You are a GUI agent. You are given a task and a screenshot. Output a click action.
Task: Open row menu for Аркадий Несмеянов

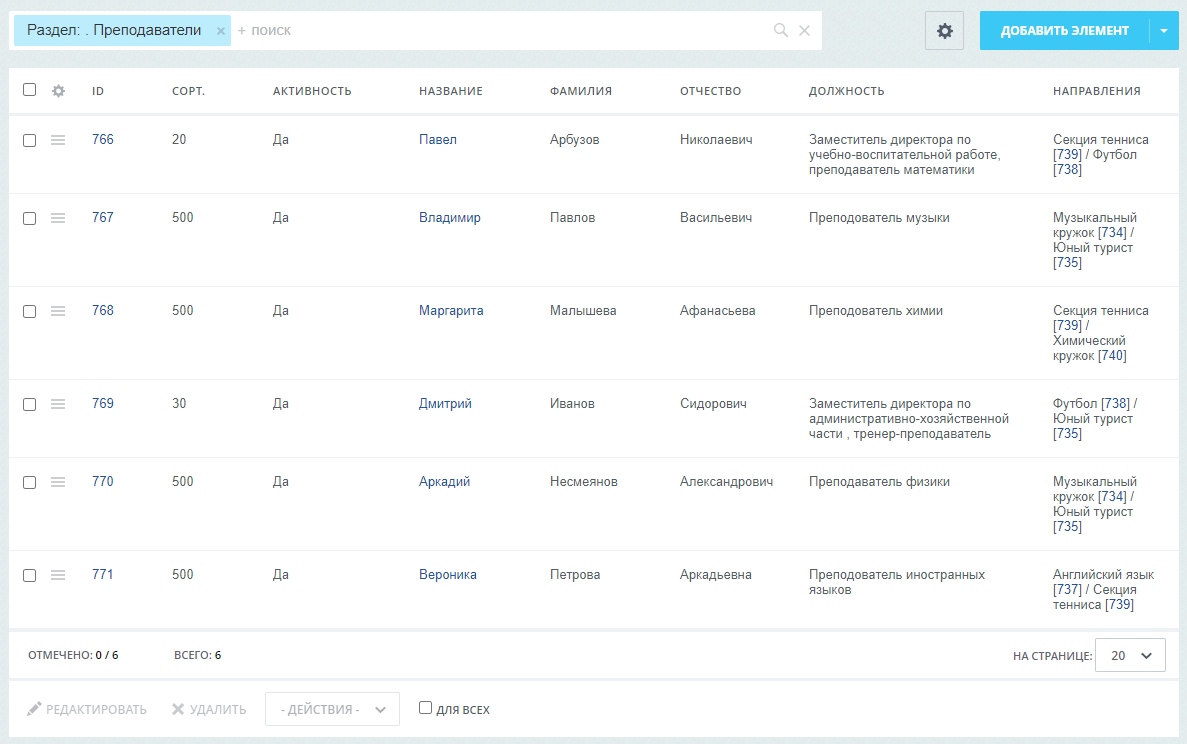(58, 482)
